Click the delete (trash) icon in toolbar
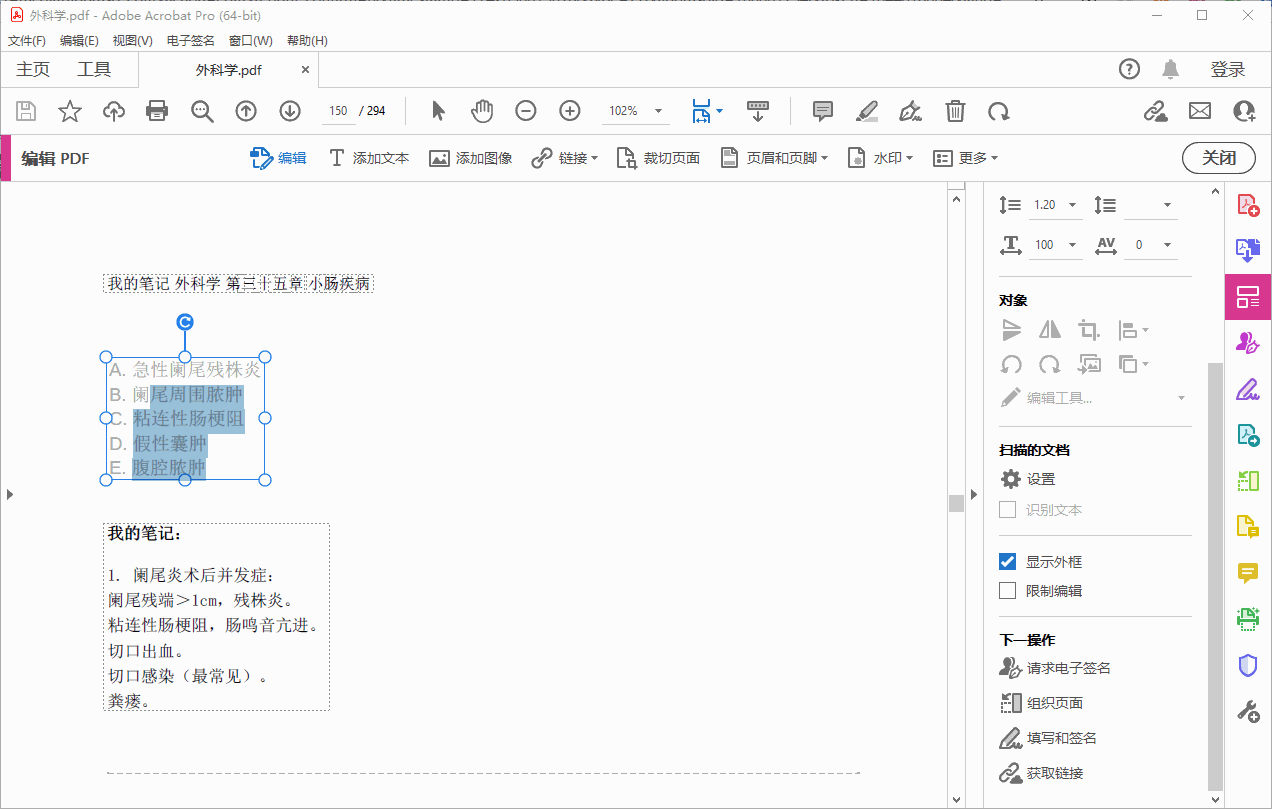 (x=955, y=111)
